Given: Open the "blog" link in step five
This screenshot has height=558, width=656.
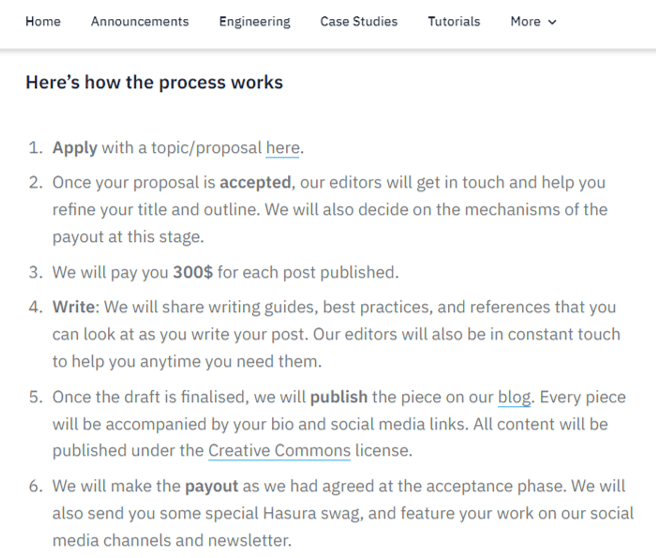Looking at the screenshot, I should pyautogui.click(x=514, y=397).
